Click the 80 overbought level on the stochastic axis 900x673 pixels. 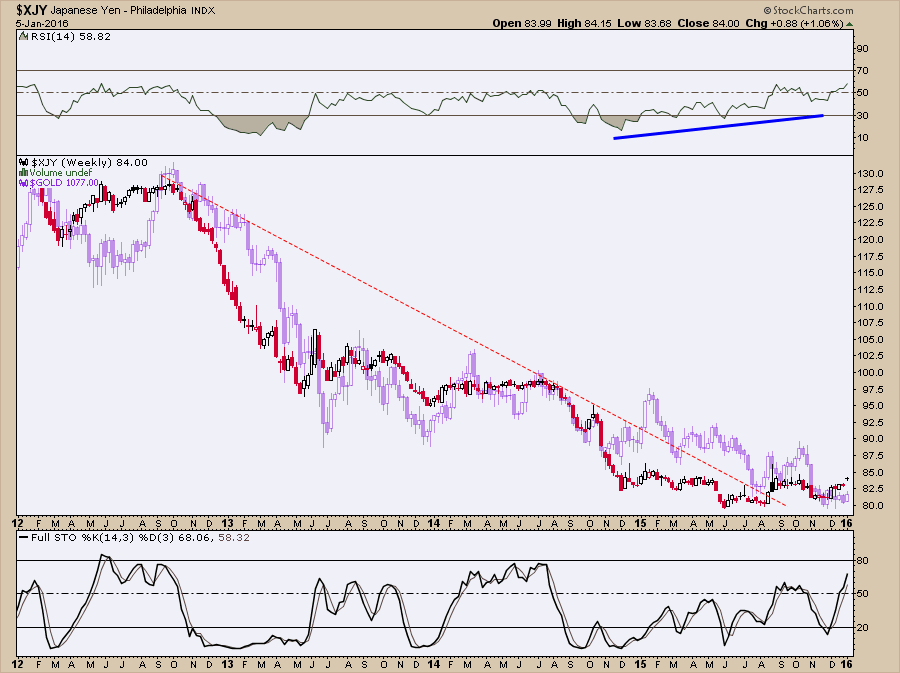[x=862, y=561]
